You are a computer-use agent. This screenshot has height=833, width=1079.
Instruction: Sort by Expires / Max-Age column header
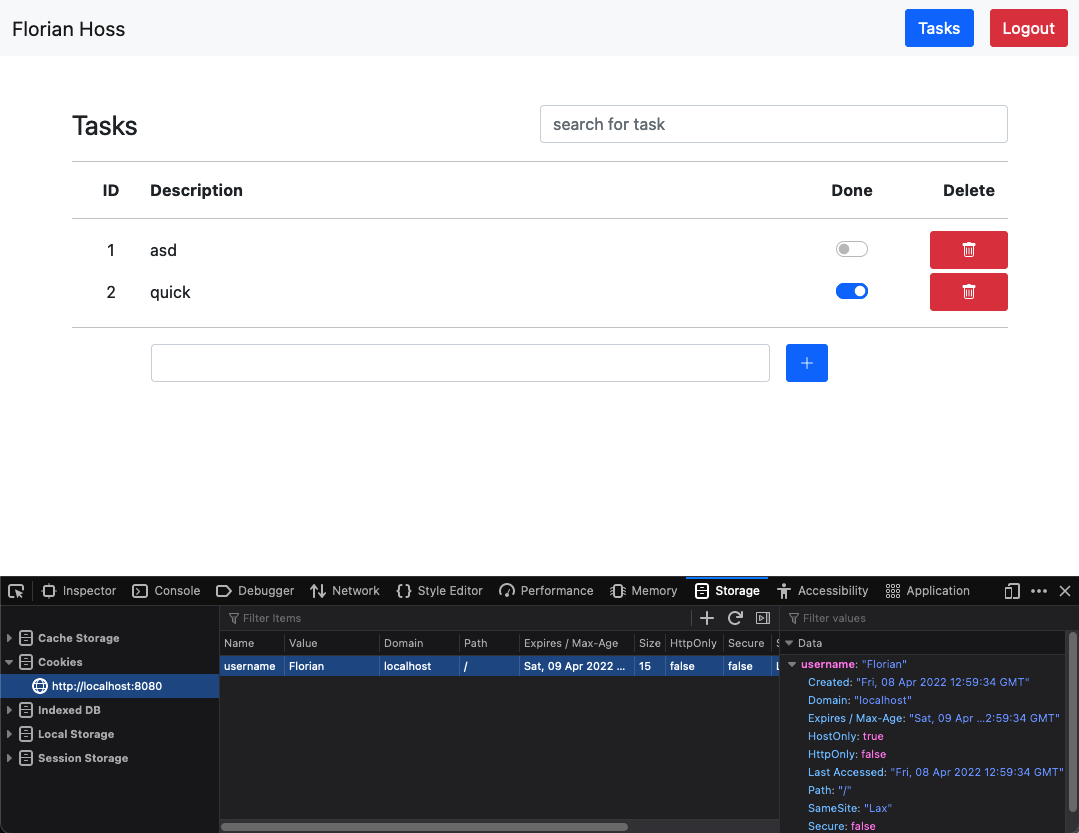(x=577, y=642)
